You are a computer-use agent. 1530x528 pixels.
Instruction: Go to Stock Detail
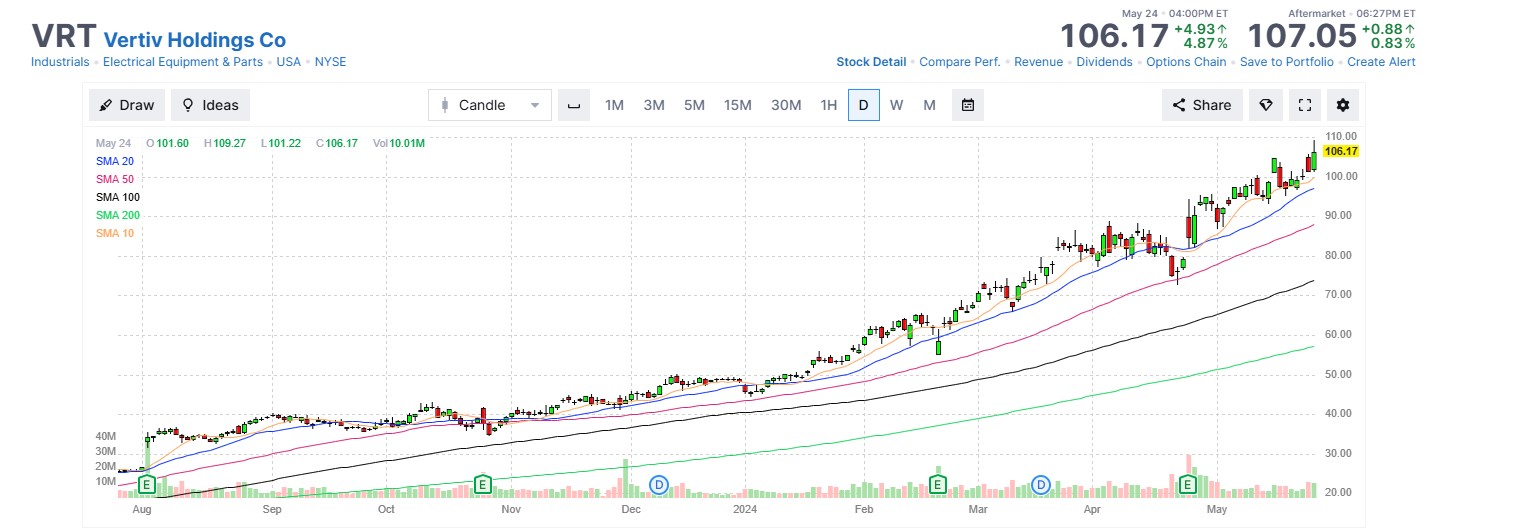click(871, 62)
